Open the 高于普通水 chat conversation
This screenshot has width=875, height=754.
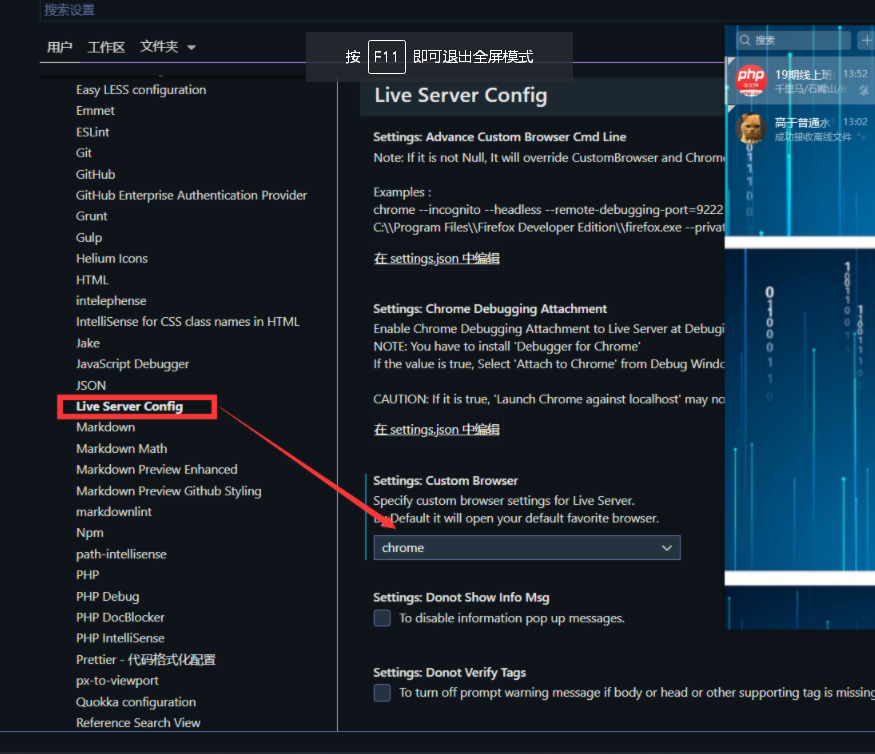(800, 128)
